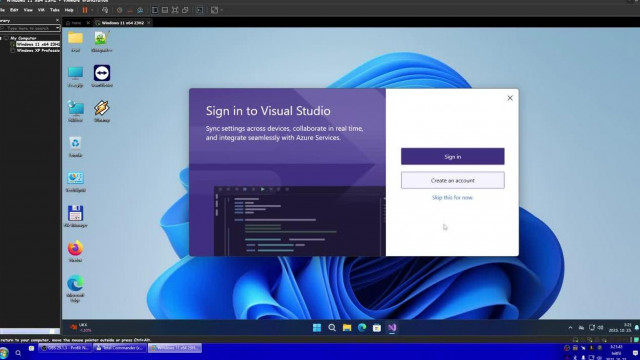Click the Microsoft Edge desktop icon

[76, 288]
